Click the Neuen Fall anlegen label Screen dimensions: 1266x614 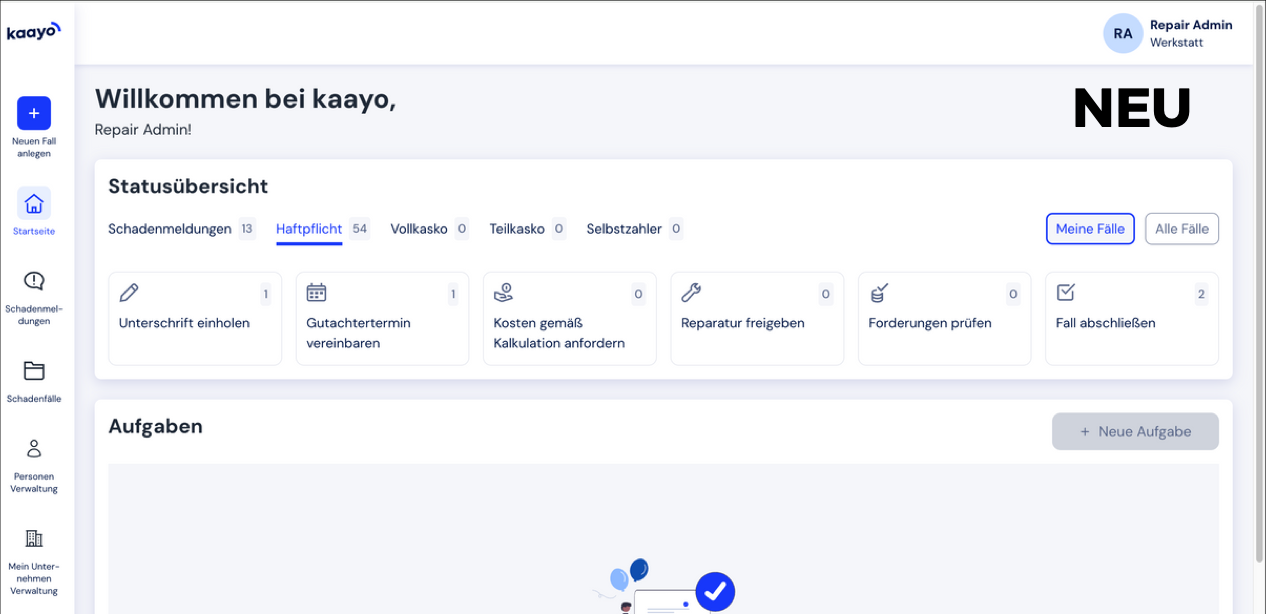click(34, 147)
